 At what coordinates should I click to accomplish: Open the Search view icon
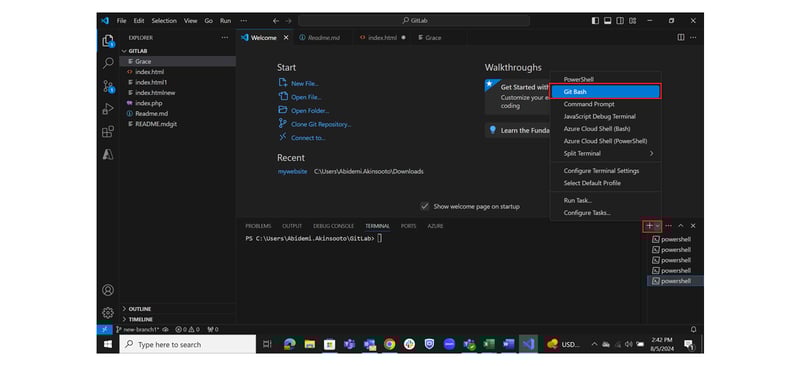click(x=108, y=63)
